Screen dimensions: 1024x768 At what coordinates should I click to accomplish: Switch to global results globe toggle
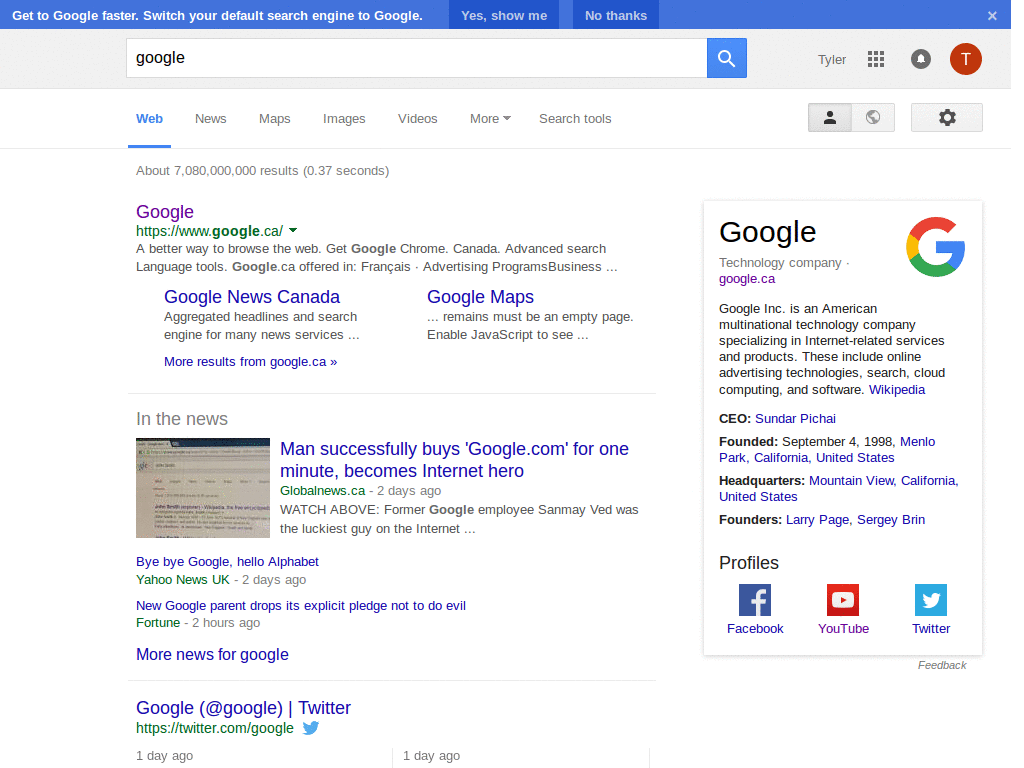(x=873, y=118)
